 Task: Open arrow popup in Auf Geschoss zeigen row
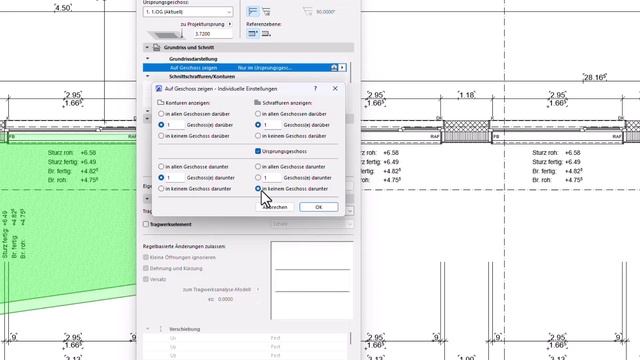pyautogui.click(x=342, y=67)
